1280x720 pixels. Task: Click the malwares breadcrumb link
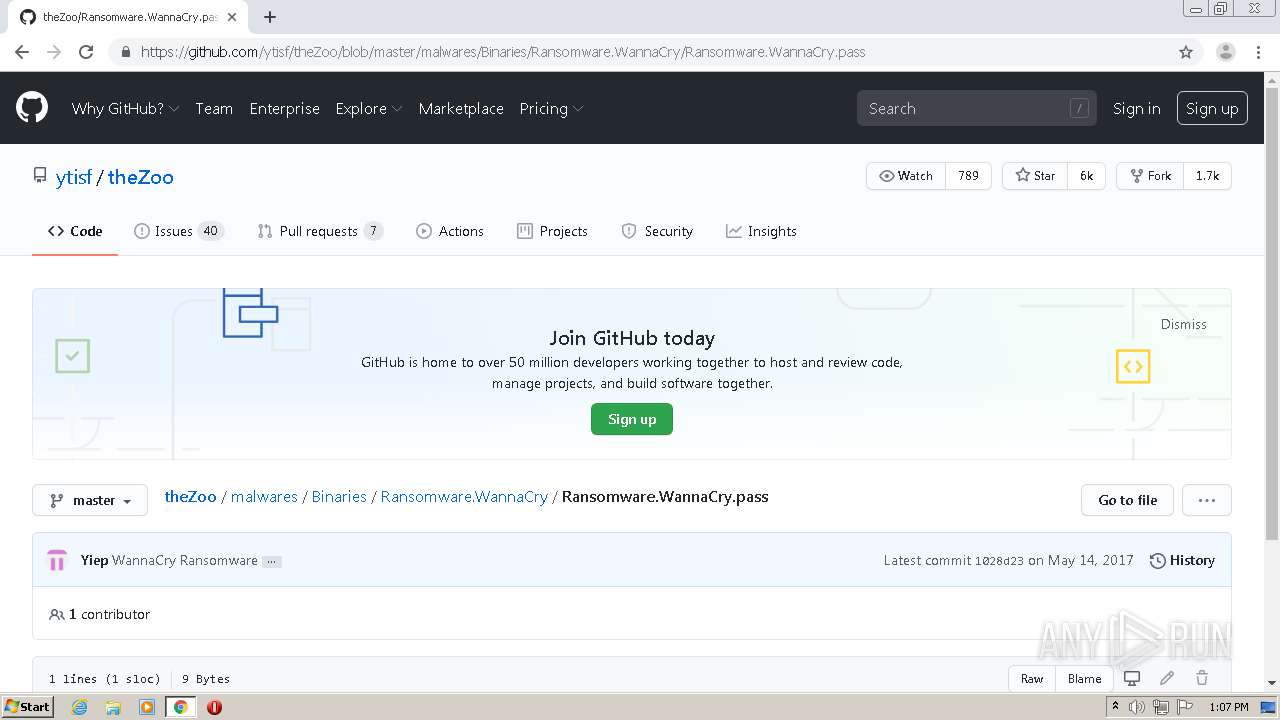coord(264,496)
